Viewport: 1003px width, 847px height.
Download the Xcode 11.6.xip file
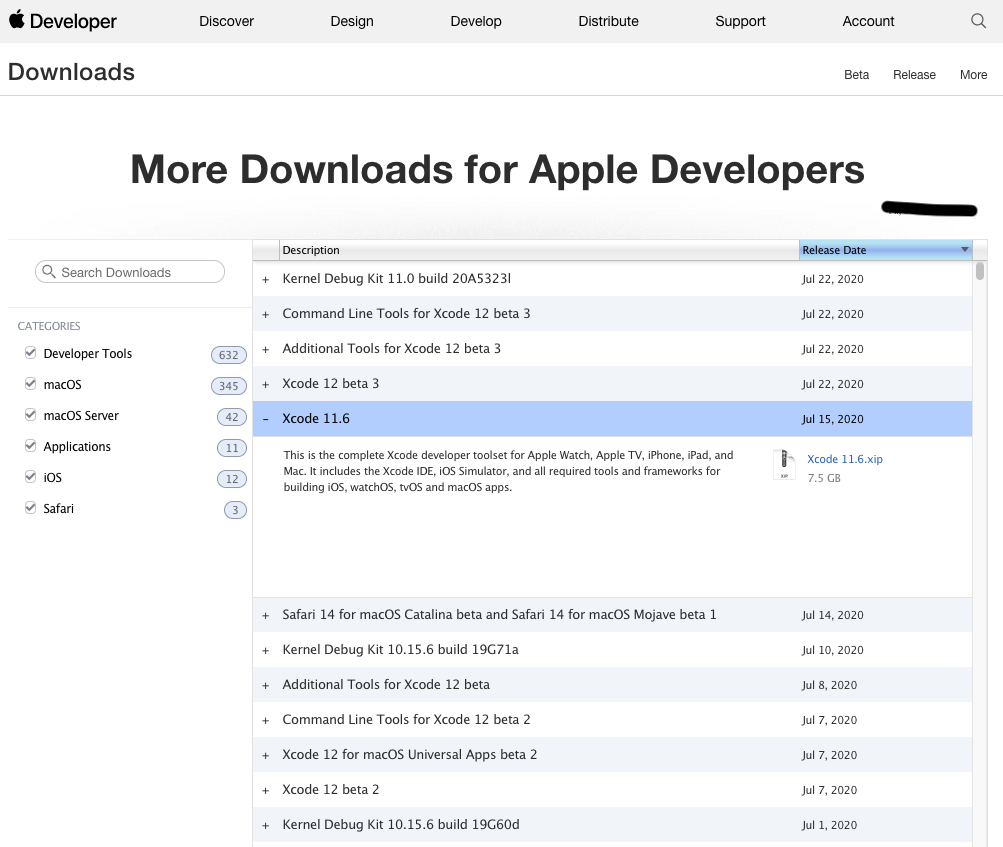844,459
